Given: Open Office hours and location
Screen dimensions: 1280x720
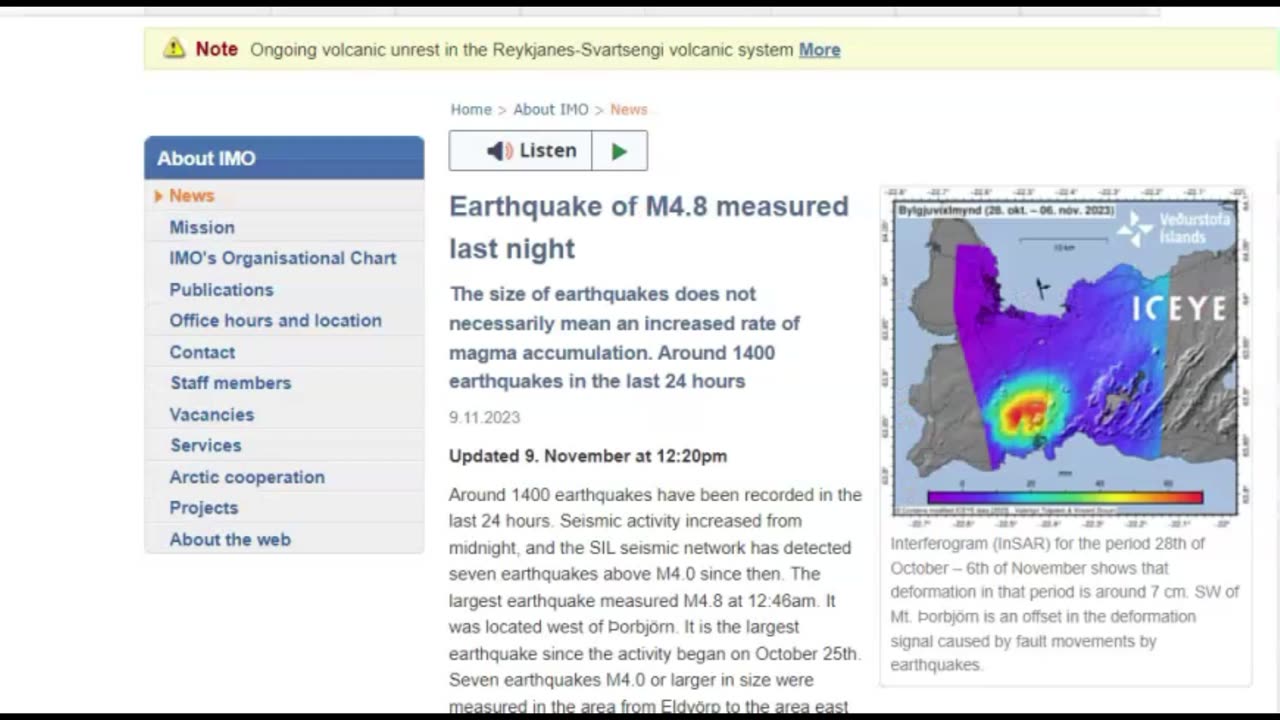Looking at the screenshot, I should click(275, 320).
